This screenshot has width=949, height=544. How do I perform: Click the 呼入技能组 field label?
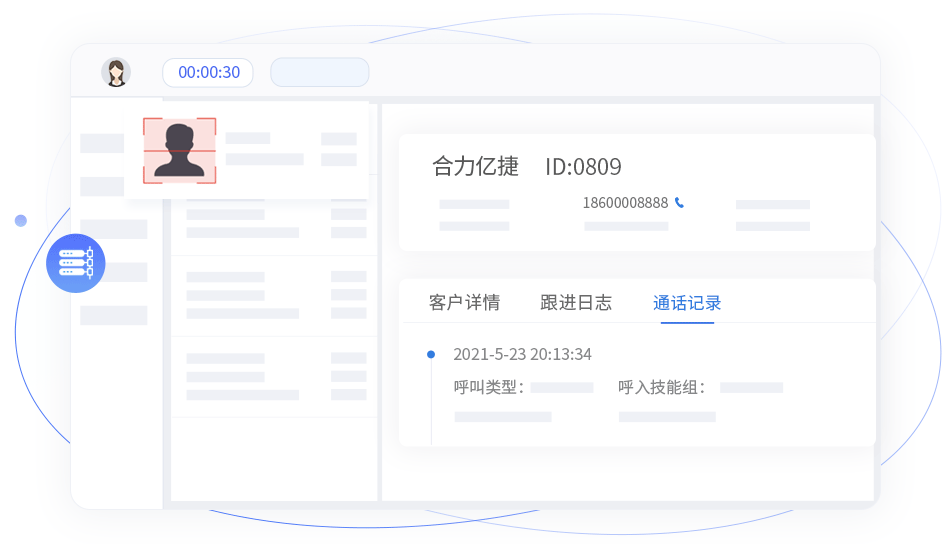662,387
